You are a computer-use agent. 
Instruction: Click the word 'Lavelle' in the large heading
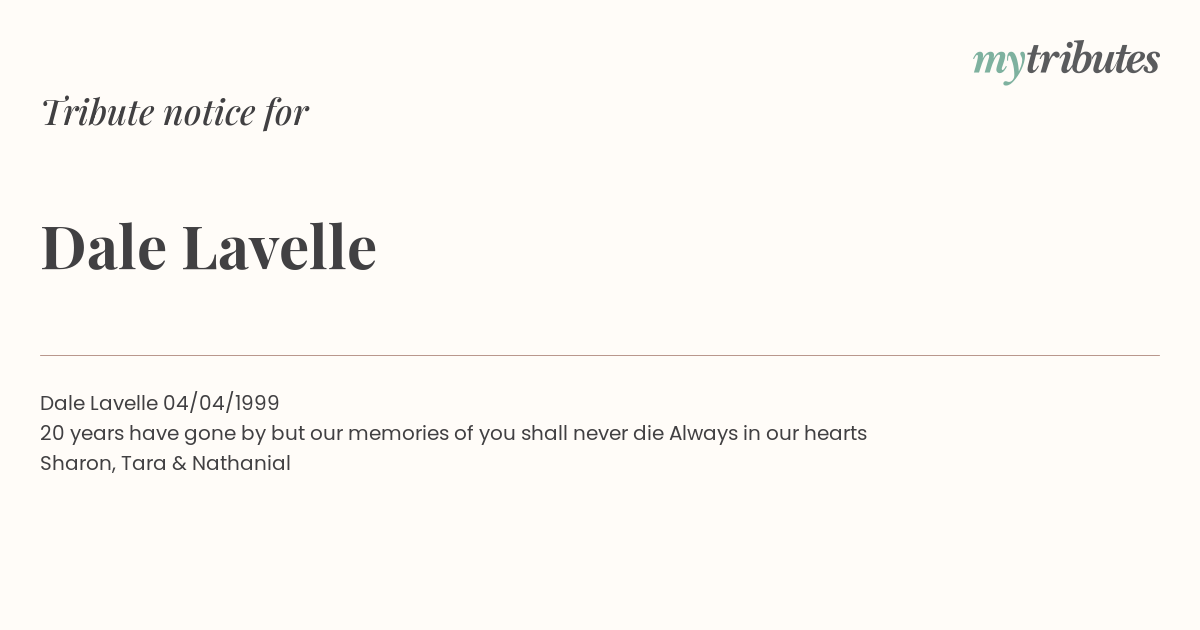point(279,247)
